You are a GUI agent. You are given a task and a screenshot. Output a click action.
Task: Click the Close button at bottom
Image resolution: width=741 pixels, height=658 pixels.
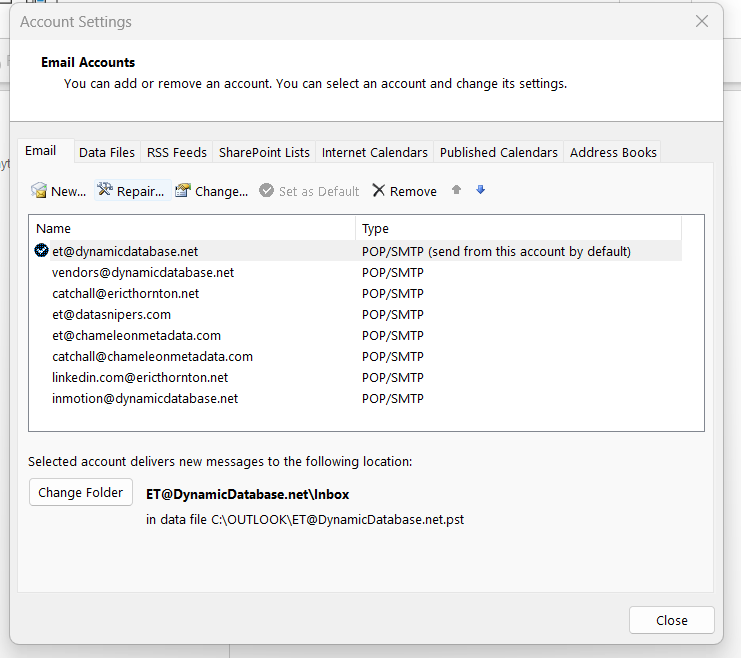(x=671, y=620)
